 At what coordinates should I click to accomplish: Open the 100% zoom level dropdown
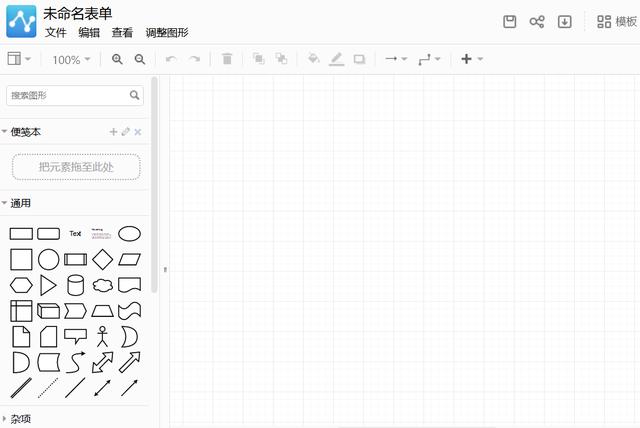tap(71, 60)
